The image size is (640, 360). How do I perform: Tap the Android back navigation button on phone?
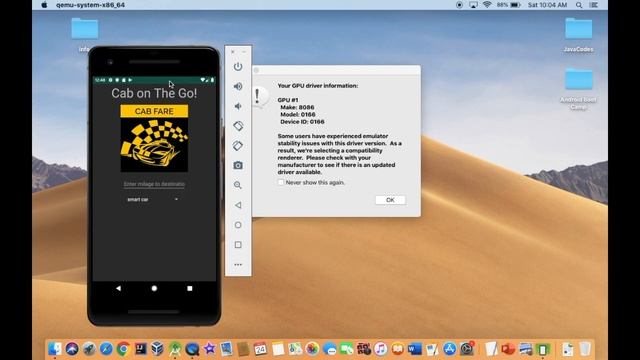point(118,288)
